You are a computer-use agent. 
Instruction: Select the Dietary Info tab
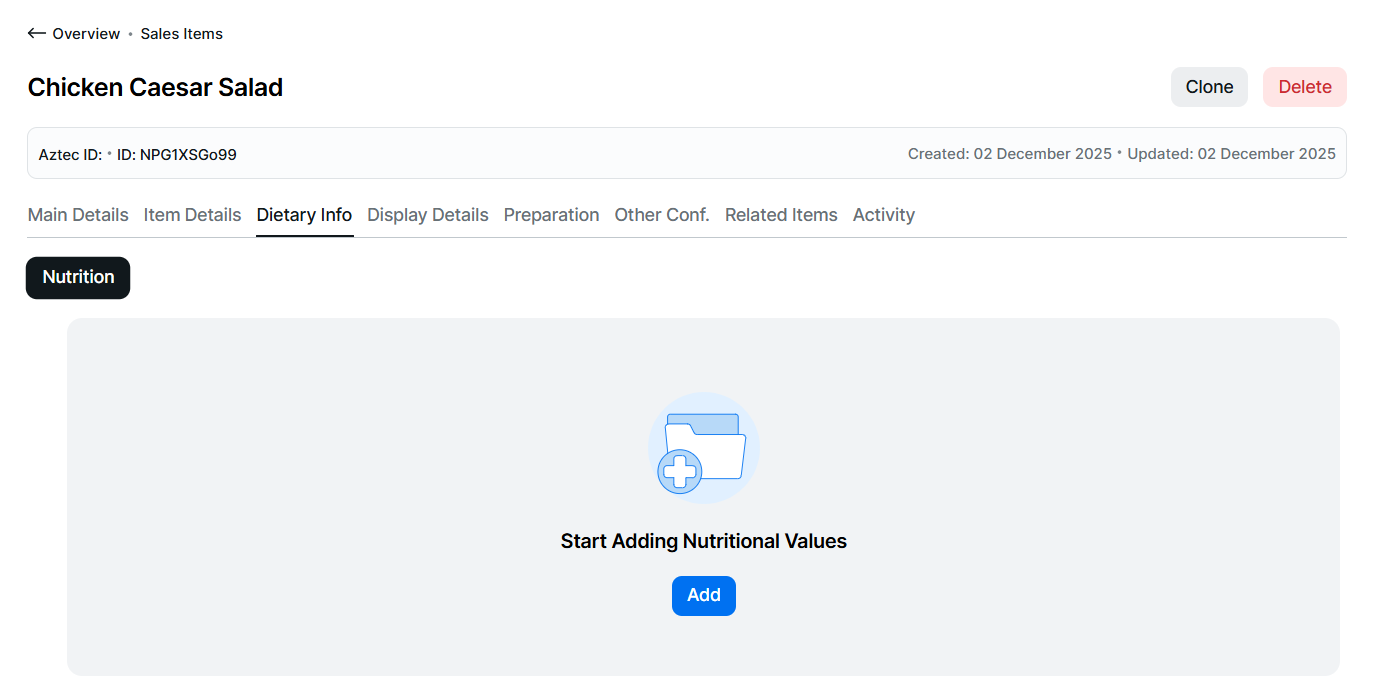(x=304, y=215)
